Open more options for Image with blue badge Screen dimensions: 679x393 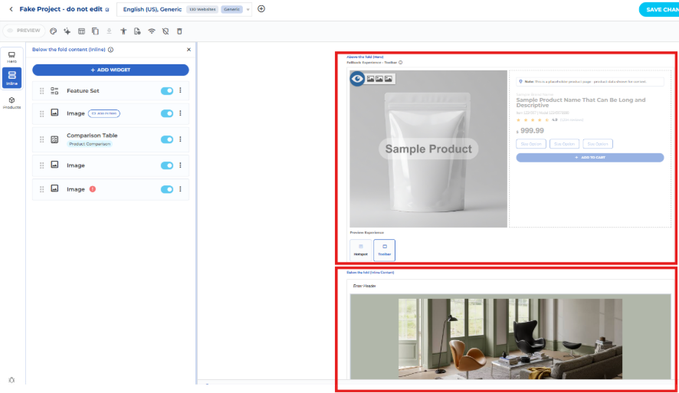coord(181,113)
